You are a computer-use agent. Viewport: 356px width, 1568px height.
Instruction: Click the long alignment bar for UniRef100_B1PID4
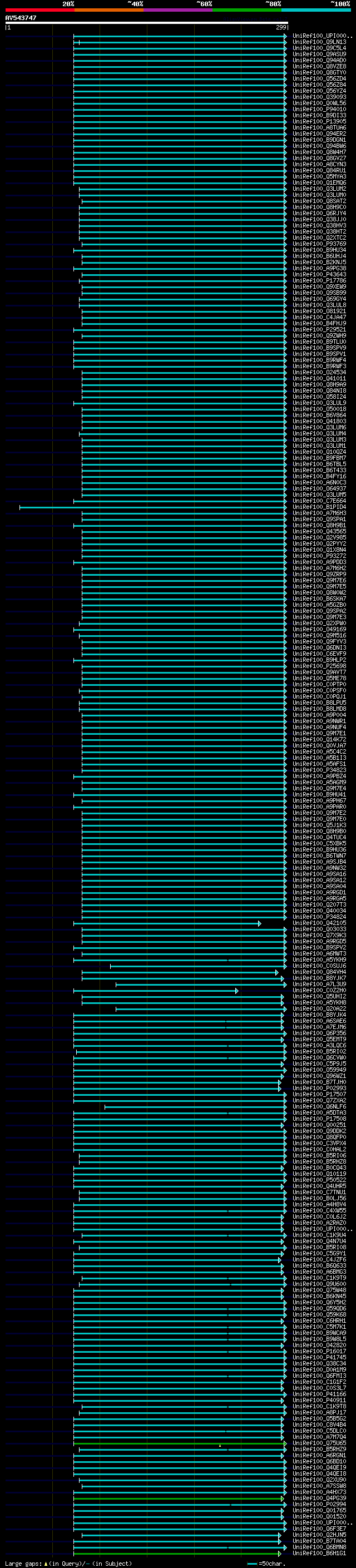click(x=154, y=507)
